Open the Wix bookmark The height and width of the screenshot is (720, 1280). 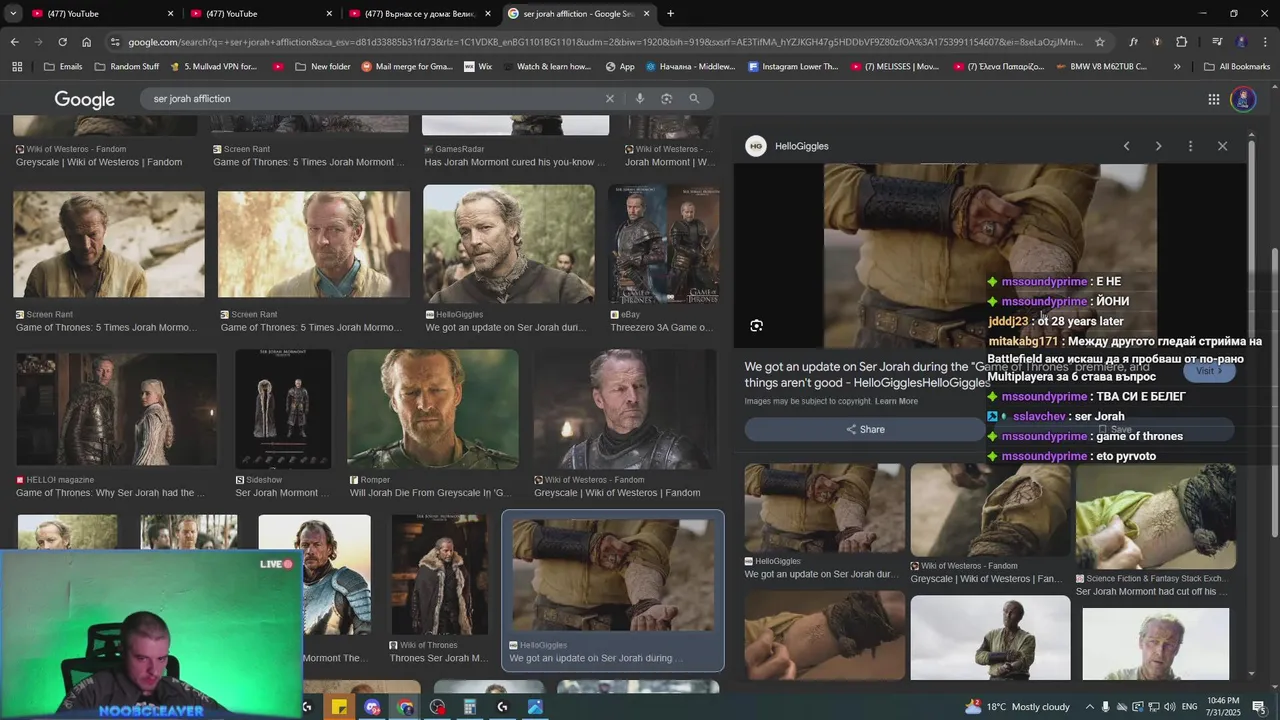478,67
